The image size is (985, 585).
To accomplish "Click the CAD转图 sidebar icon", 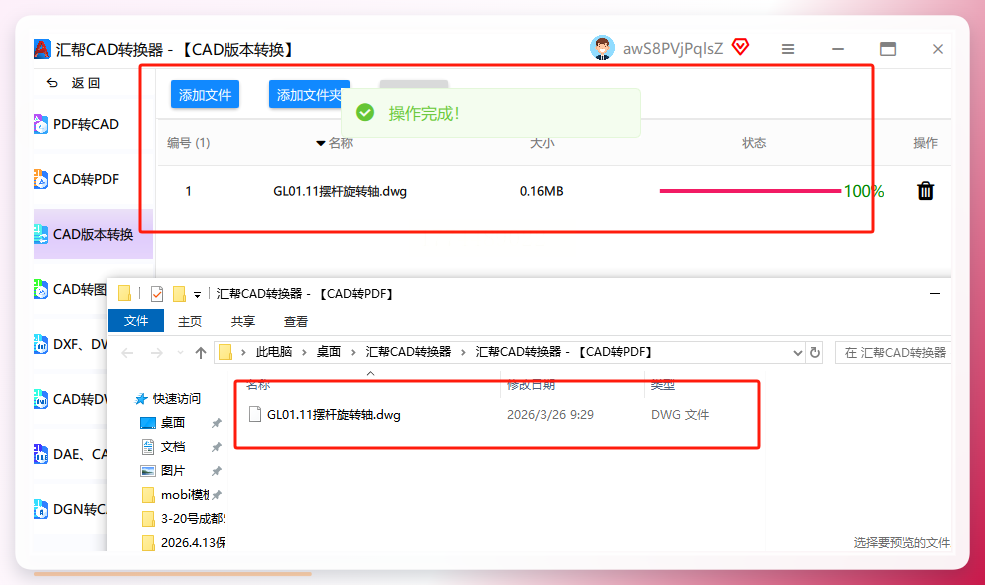I will [41, 289].
